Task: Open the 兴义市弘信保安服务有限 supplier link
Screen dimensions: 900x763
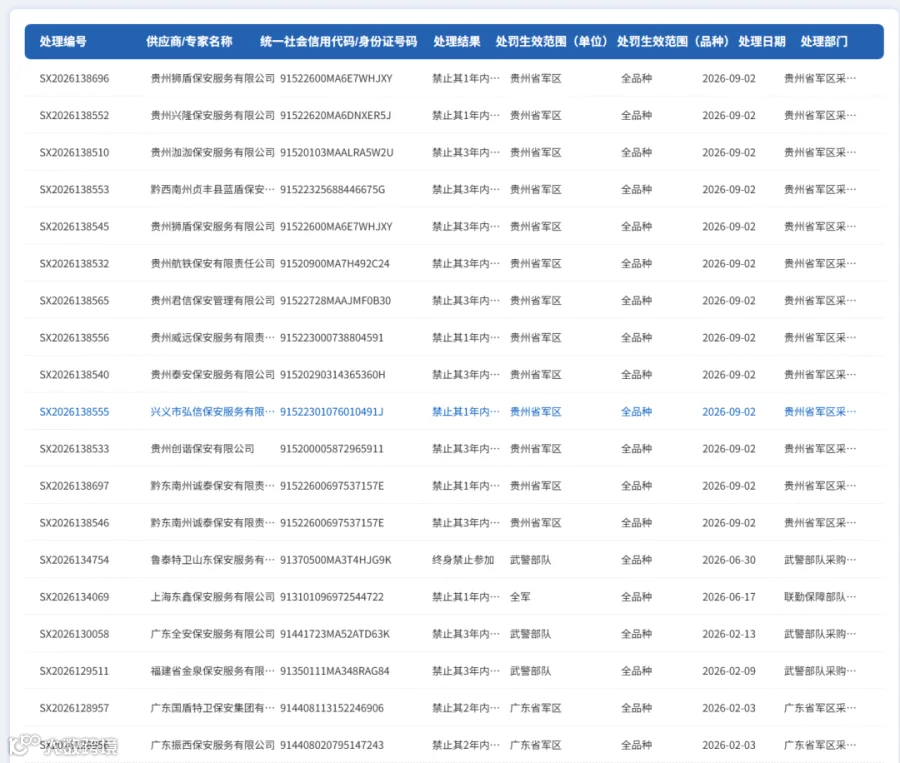Action: (212, 412)
